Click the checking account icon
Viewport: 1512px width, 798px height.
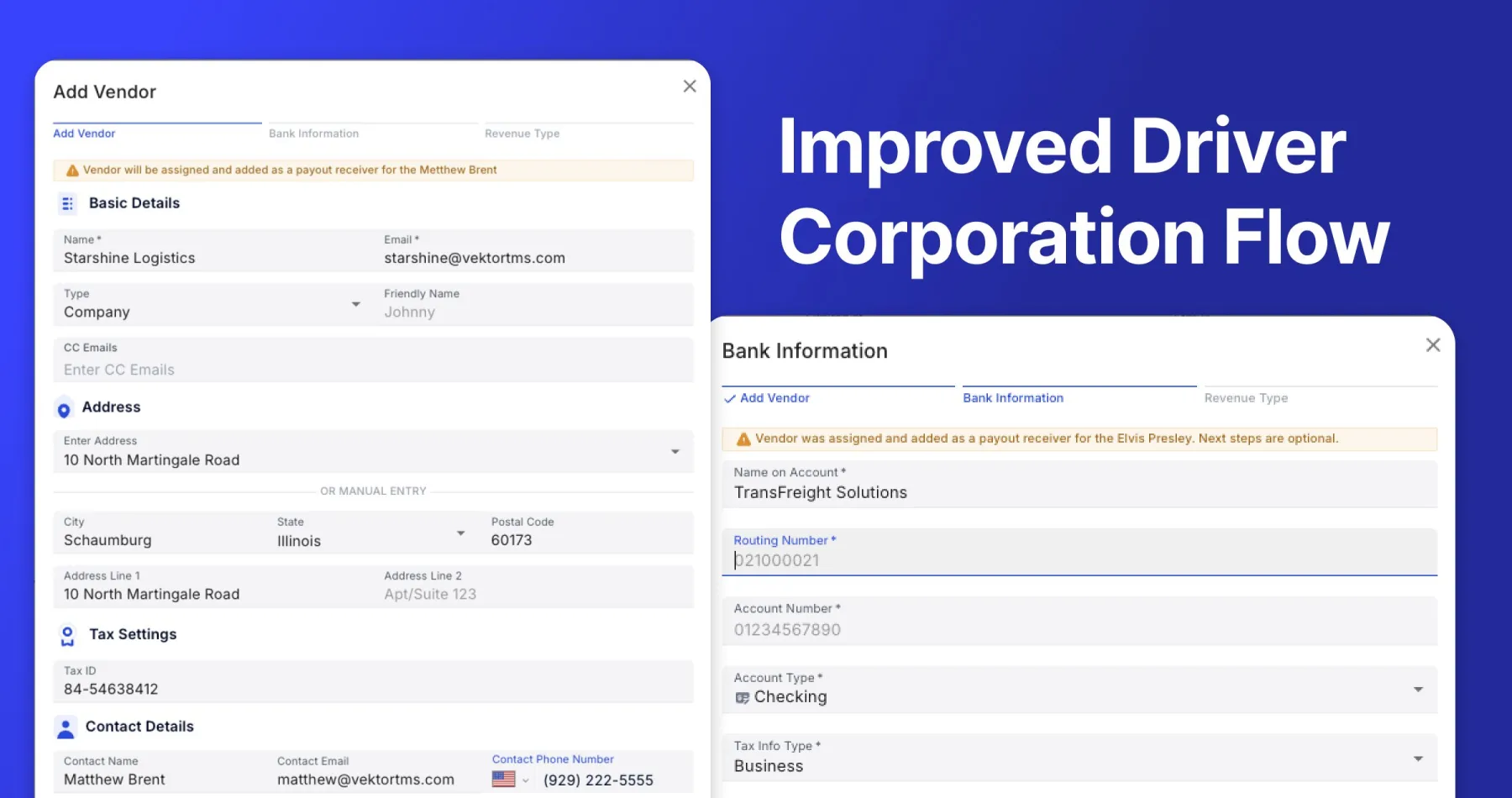[743, 698]
